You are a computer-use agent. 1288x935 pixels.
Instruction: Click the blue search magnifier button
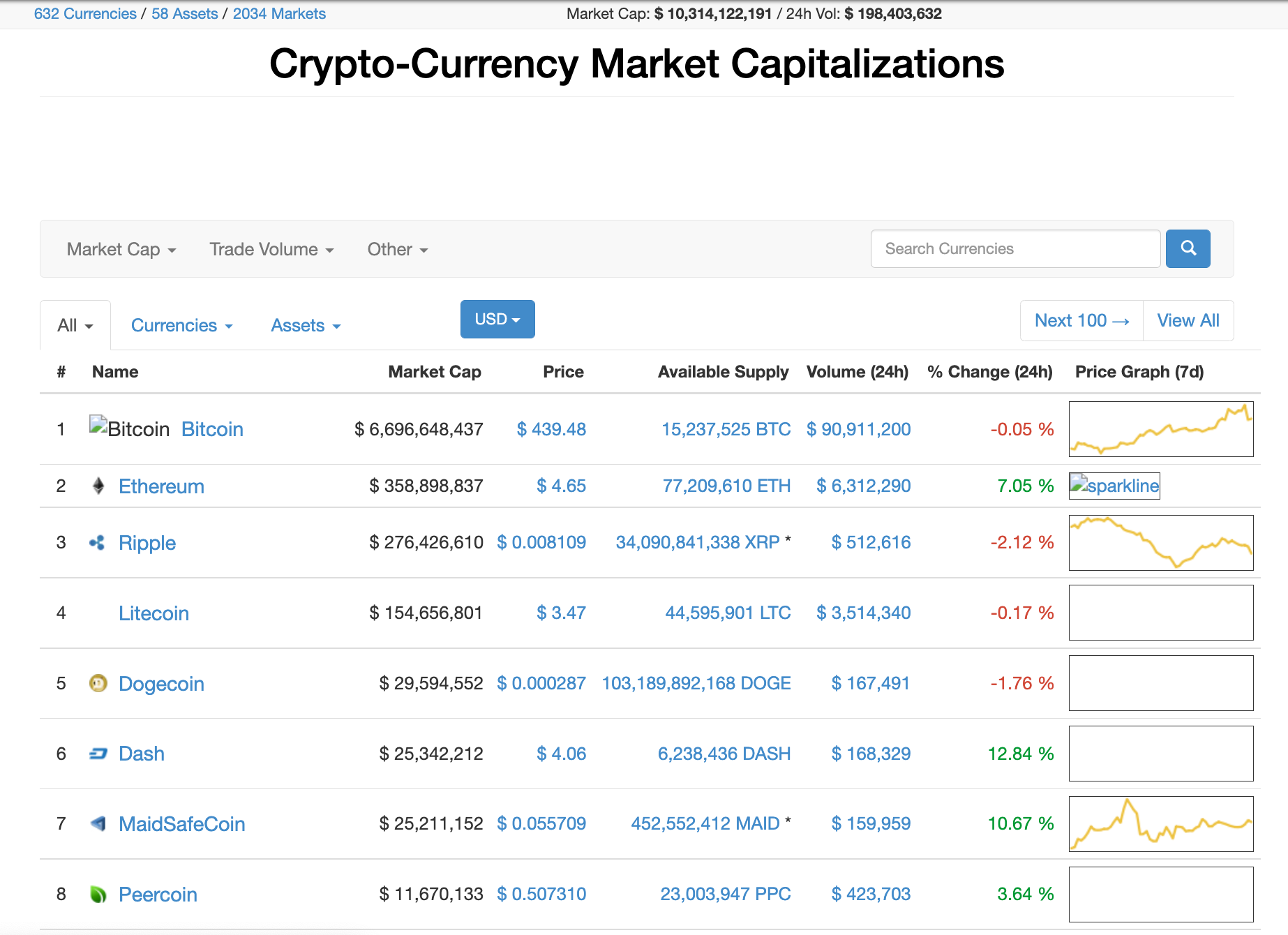point(1188,248)
